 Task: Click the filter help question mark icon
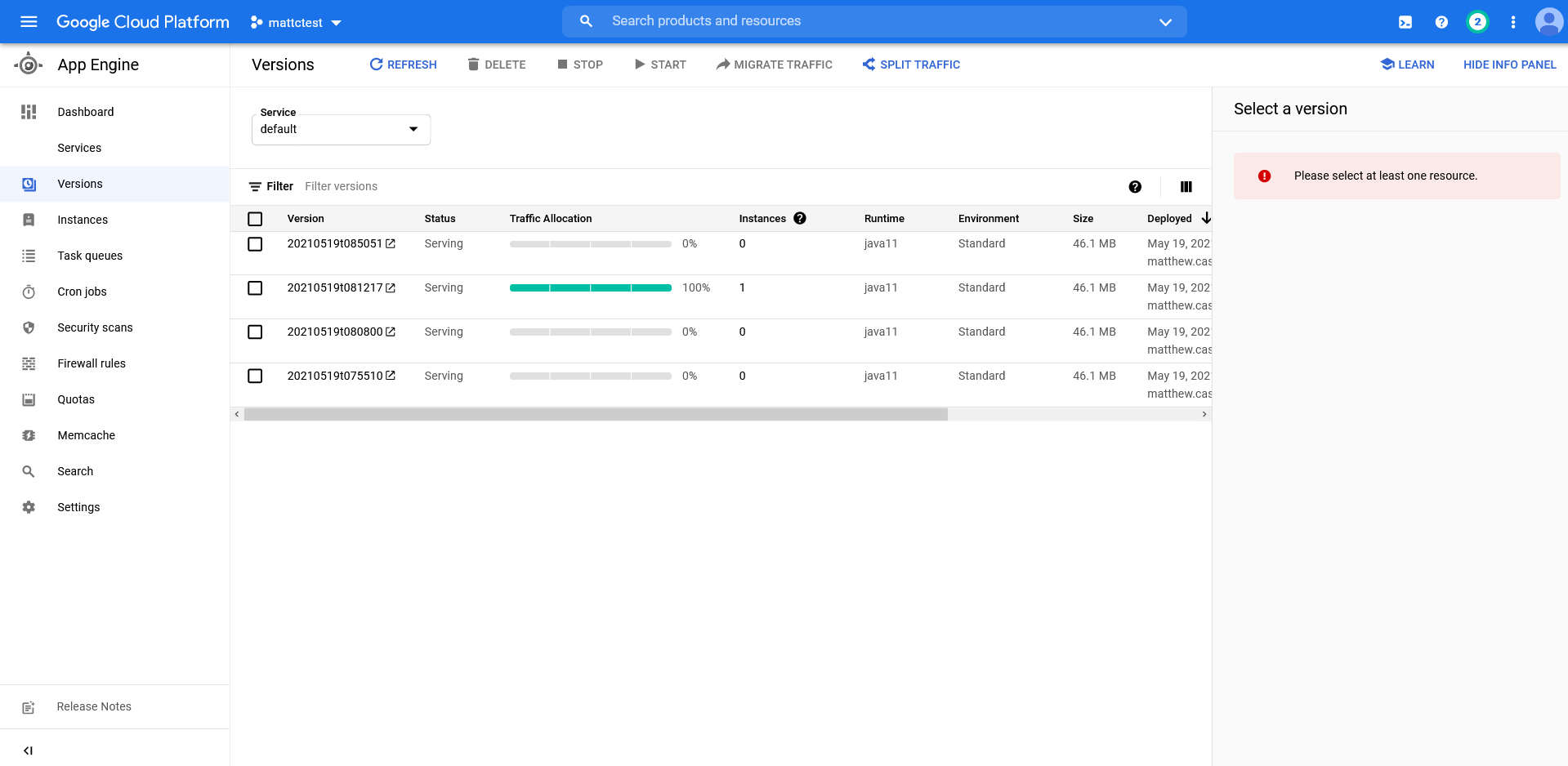(1135, 187)
